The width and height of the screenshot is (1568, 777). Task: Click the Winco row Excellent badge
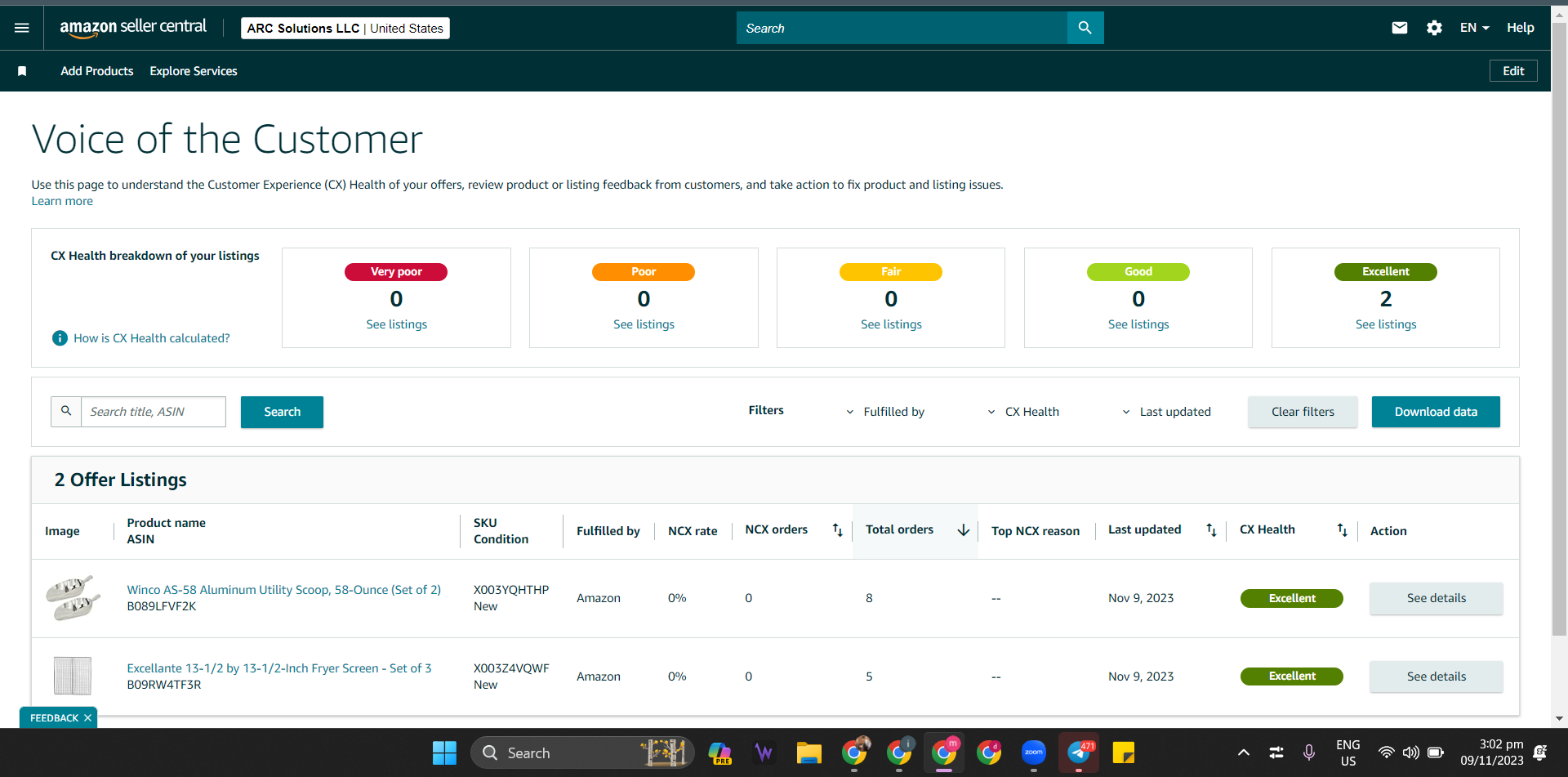pos(1292,599)
